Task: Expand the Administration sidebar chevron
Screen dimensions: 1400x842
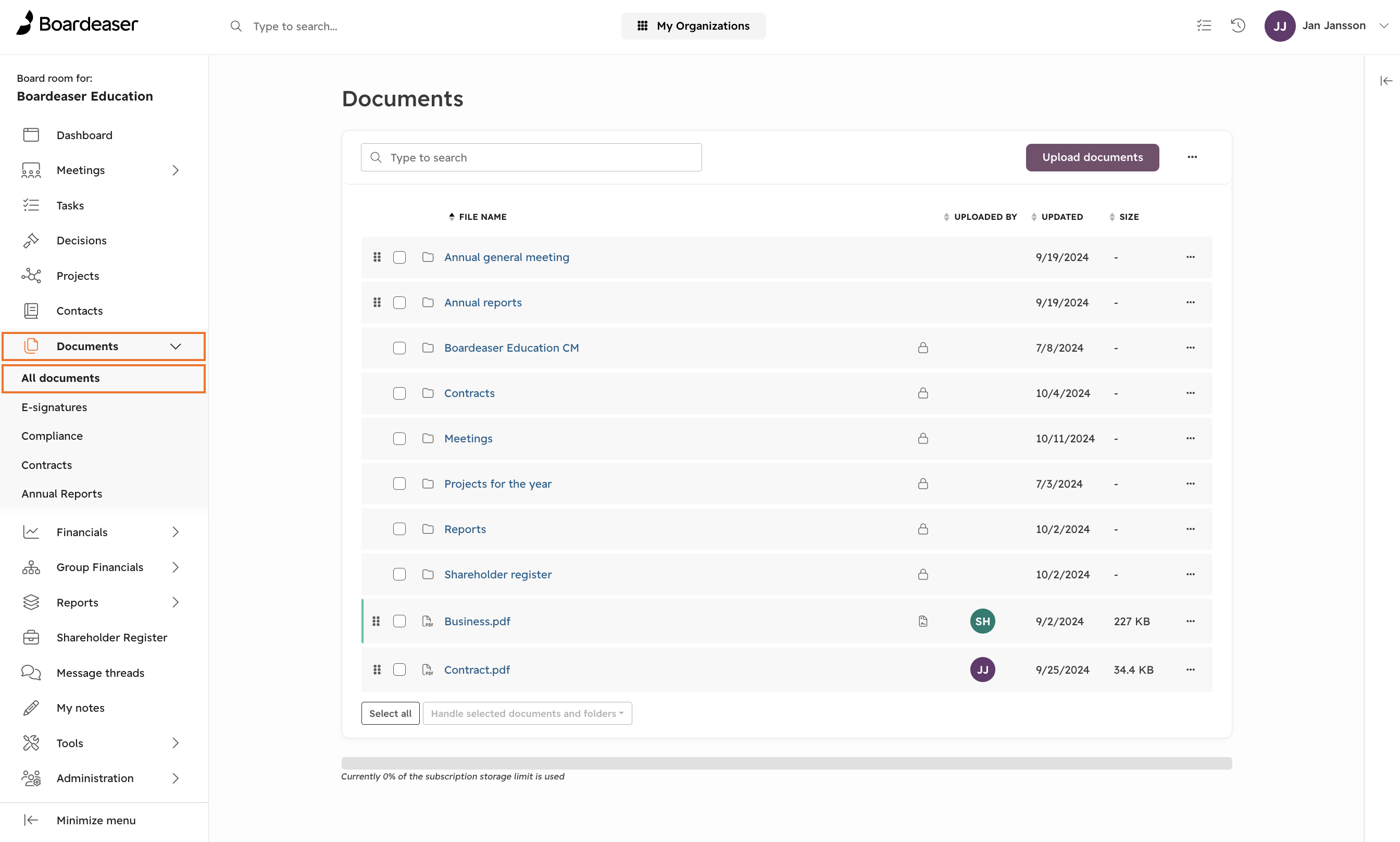Action: pyautogui.click(x=176, y=778)
